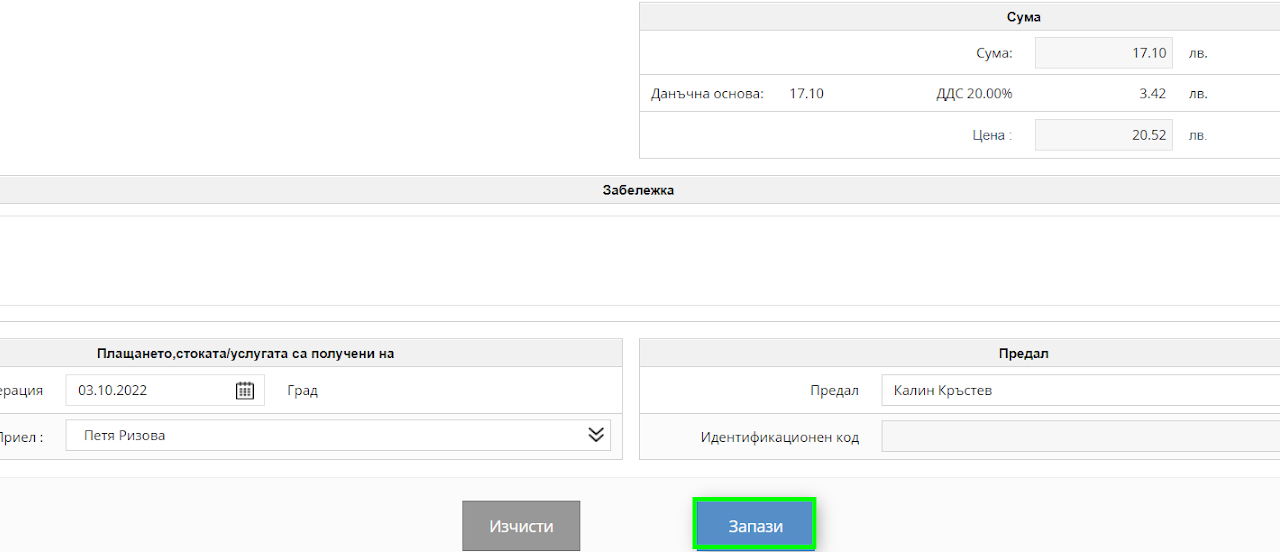The image size is (1280, 552).
Task: Click the Изчисти clear button
Action: coord(521,526)
